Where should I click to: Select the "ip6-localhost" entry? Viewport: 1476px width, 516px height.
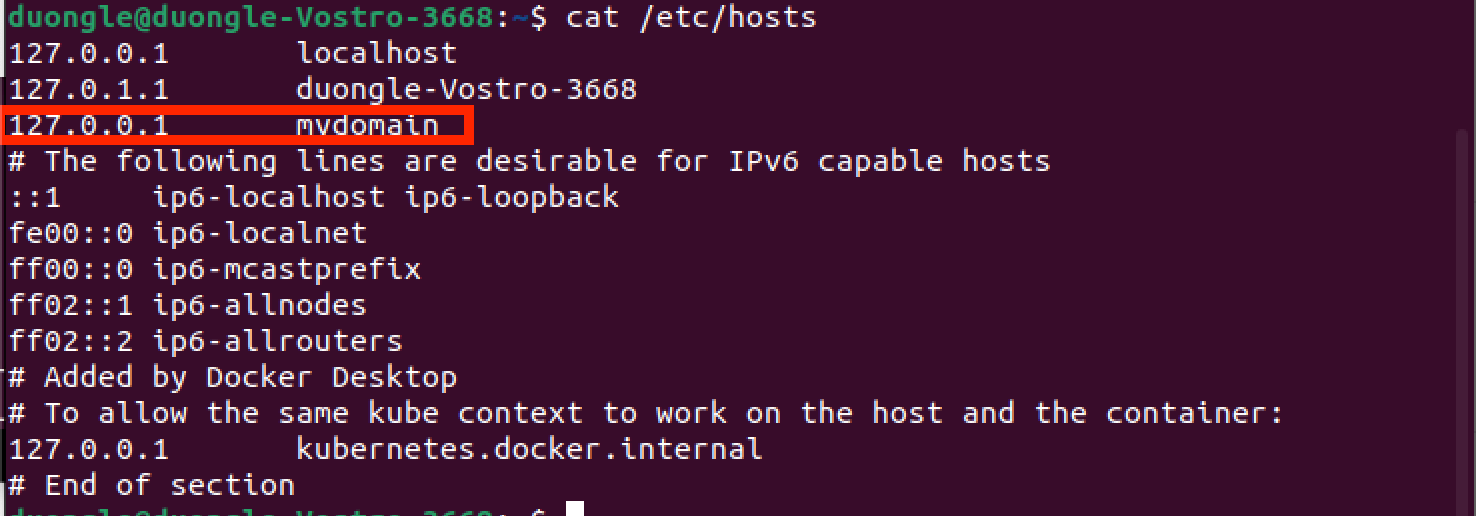pos(269,197)
